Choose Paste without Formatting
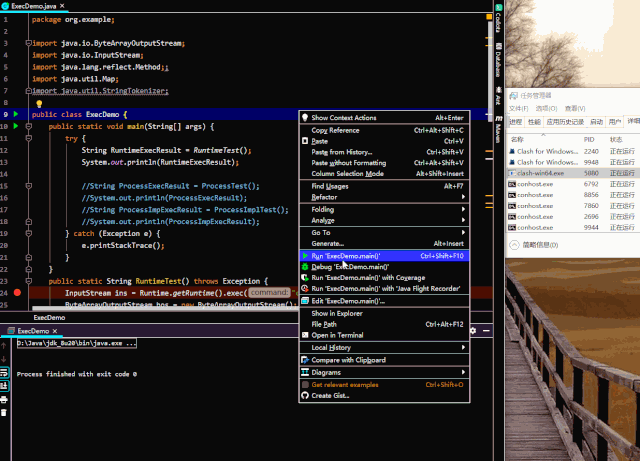 [384, 163]
